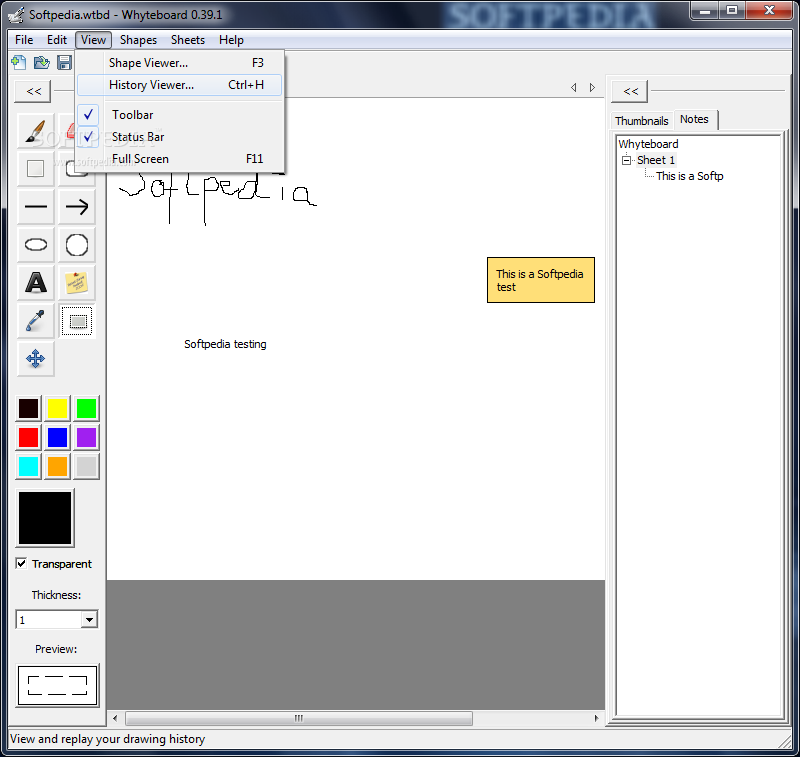The width and height of the screenshot is (800, 757).
Task: Open the Sheets menu
Action: (188, 40)
